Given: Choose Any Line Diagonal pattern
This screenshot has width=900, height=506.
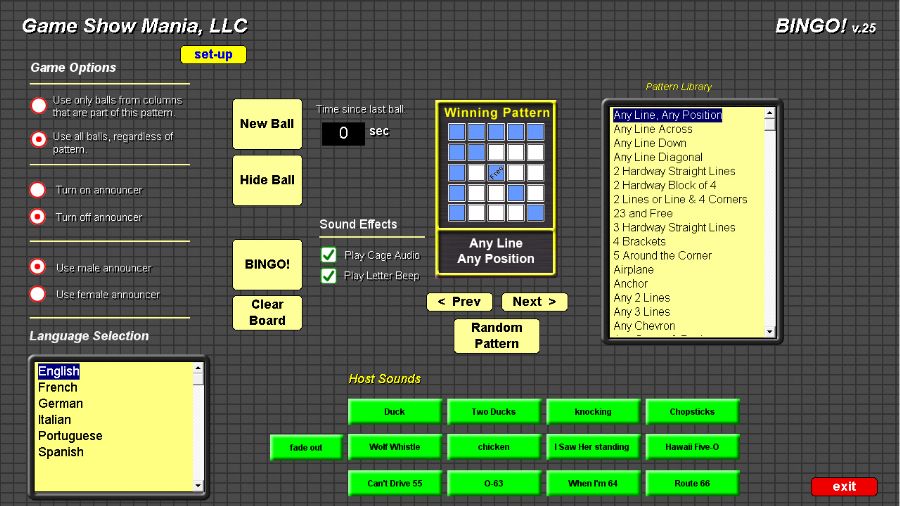Looking at the screenshot, I should click(658, 157).
